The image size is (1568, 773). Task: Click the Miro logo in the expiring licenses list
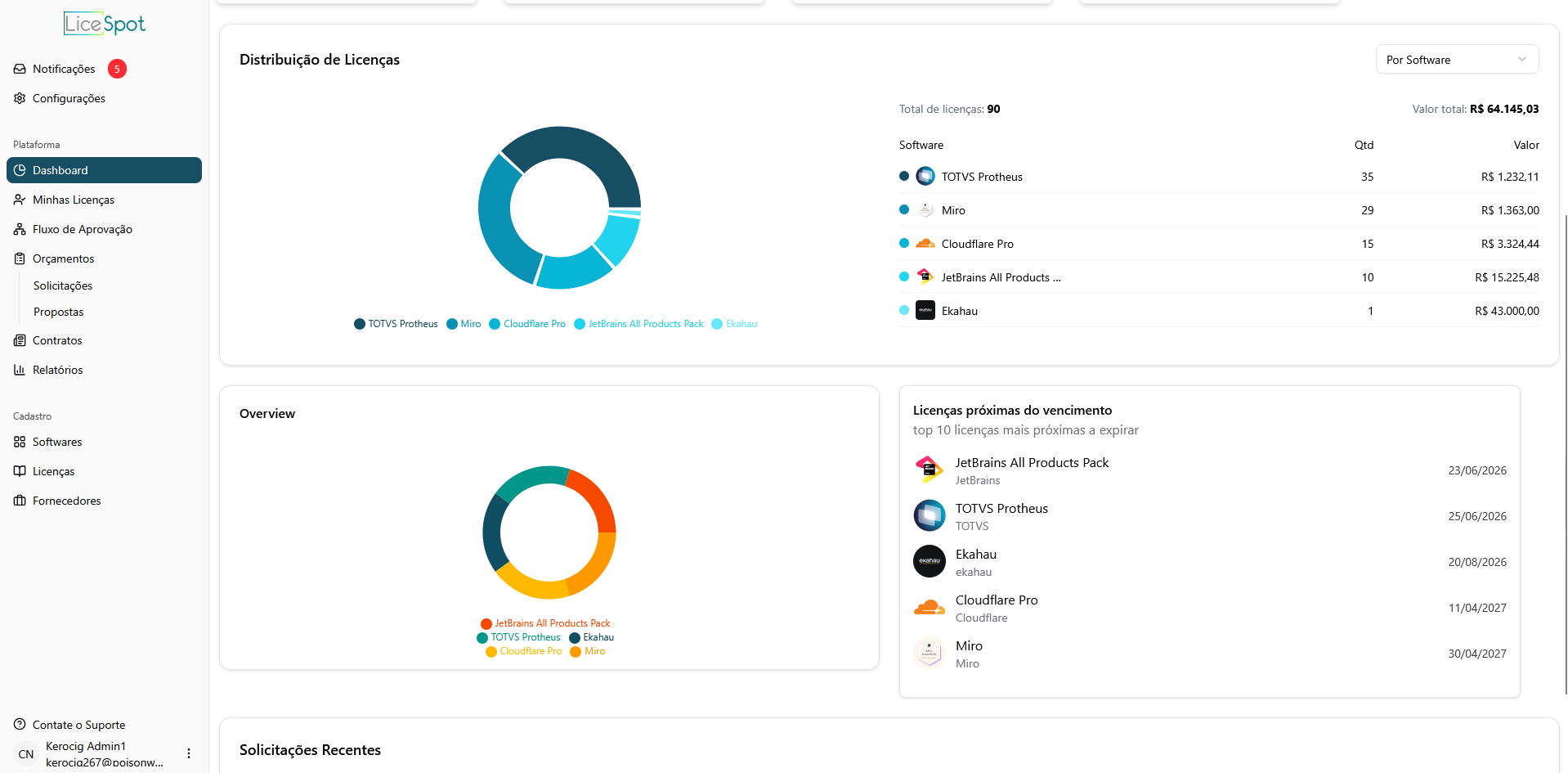(x=930, y=654)
